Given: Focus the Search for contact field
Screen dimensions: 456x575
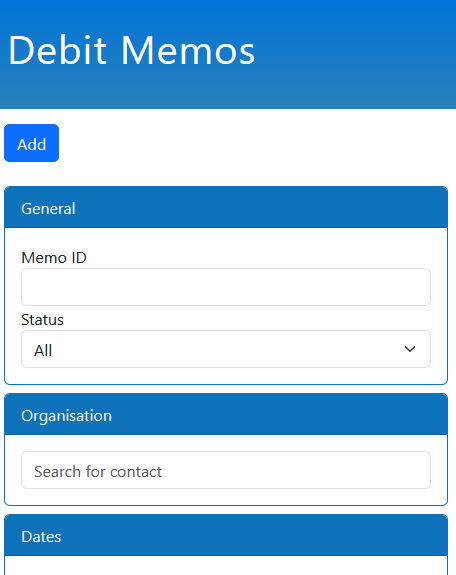Looking at the screenshot, I should (x=226, y=470).
